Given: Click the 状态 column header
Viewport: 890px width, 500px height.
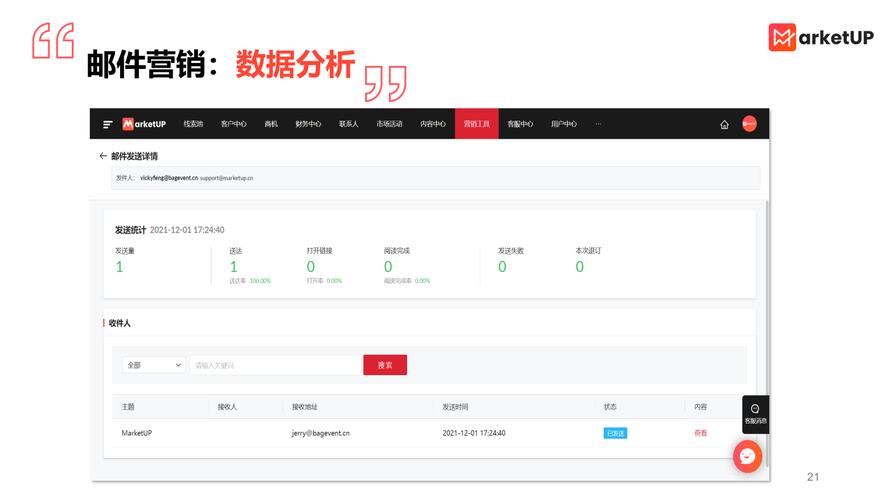Looking at the screenshot, I should [x=610, y=407].
